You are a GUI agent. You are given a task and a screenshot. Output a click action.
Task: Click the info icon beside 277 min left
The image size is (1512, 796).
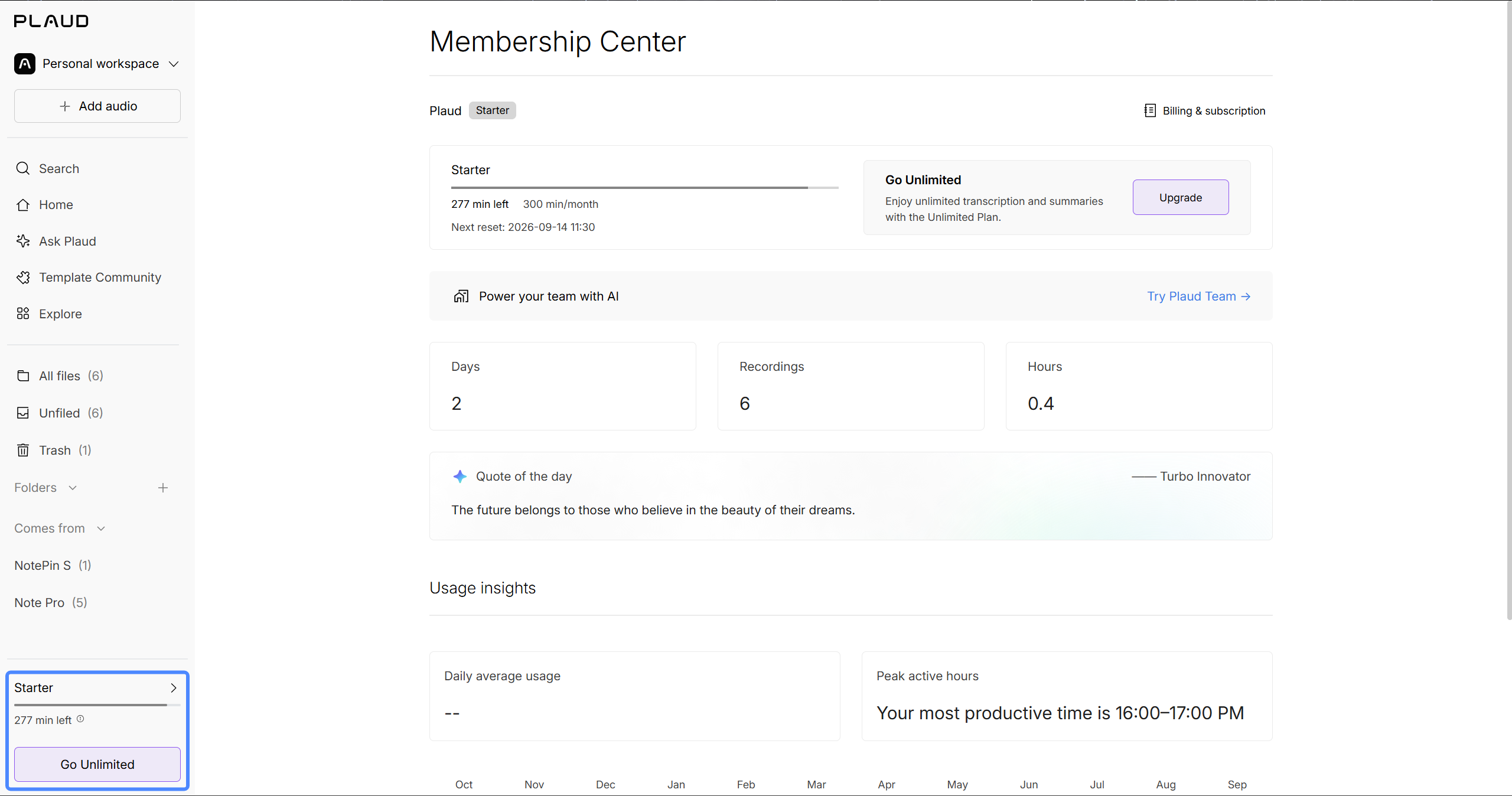[x=80, y=719]
